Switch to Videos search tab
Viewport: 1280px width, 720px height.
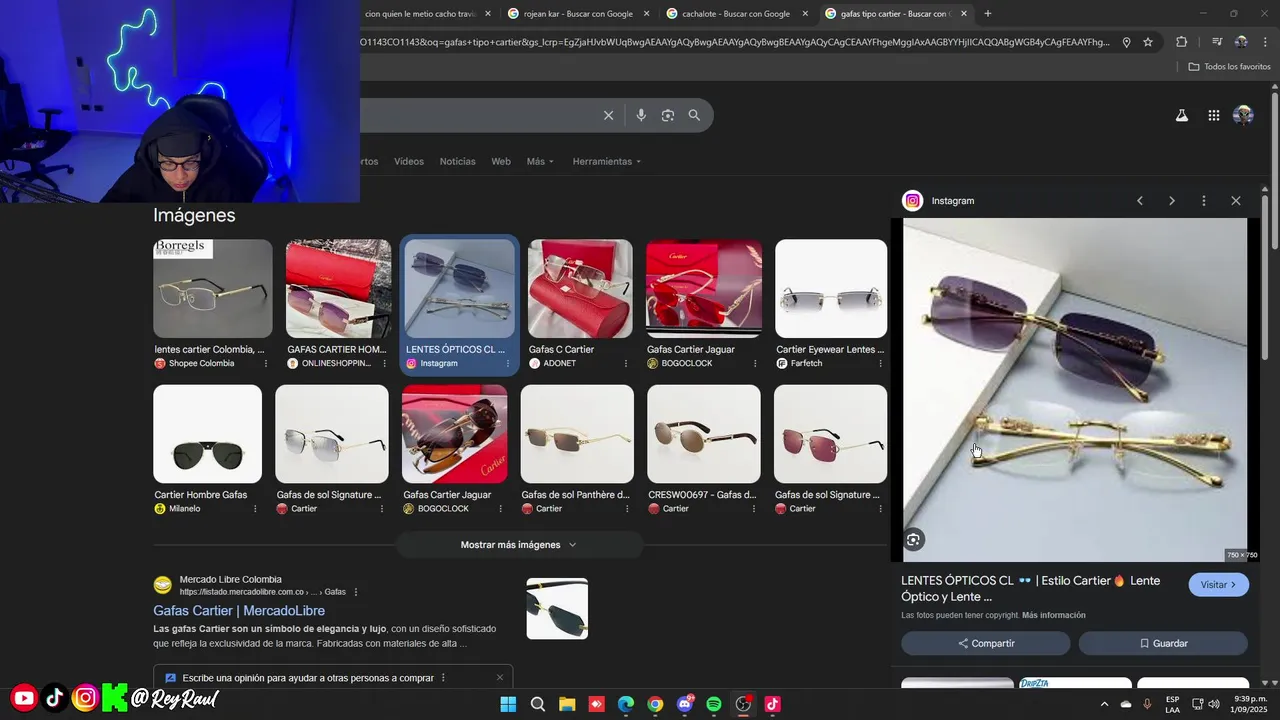(x=409, y=162)
